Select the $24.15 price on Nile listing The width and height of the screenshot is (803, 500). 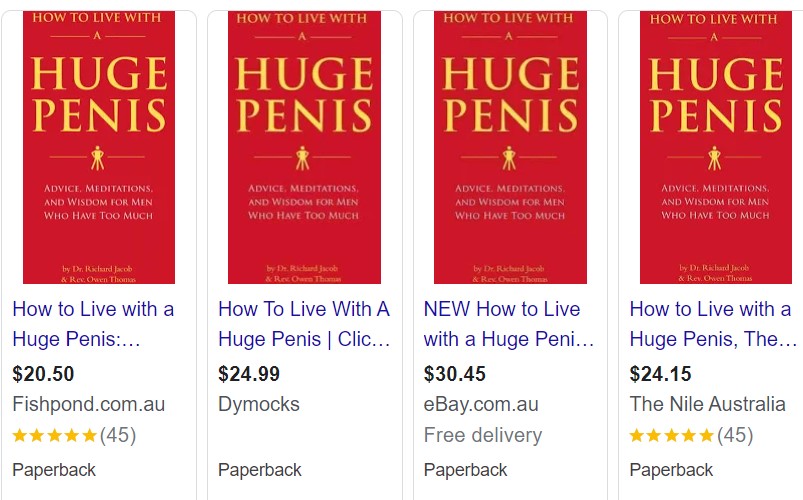pyautogui.click(x=661, y=374)
